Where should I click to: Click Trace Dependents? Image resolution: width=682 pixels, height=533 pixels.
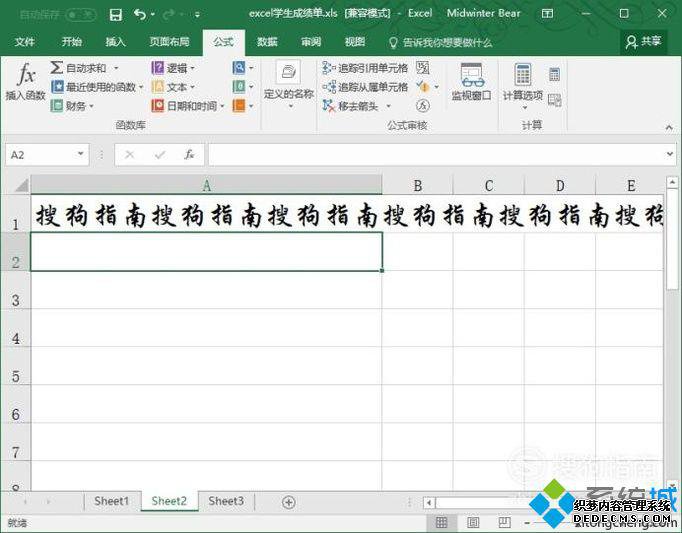(365, 87)
